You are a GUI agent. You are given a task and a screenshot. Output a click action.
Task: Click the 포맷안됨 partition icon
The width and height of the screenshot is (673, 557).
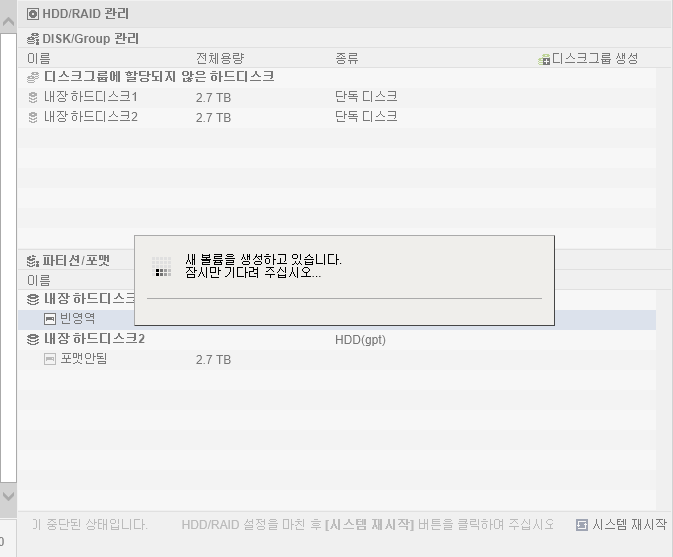50,359
